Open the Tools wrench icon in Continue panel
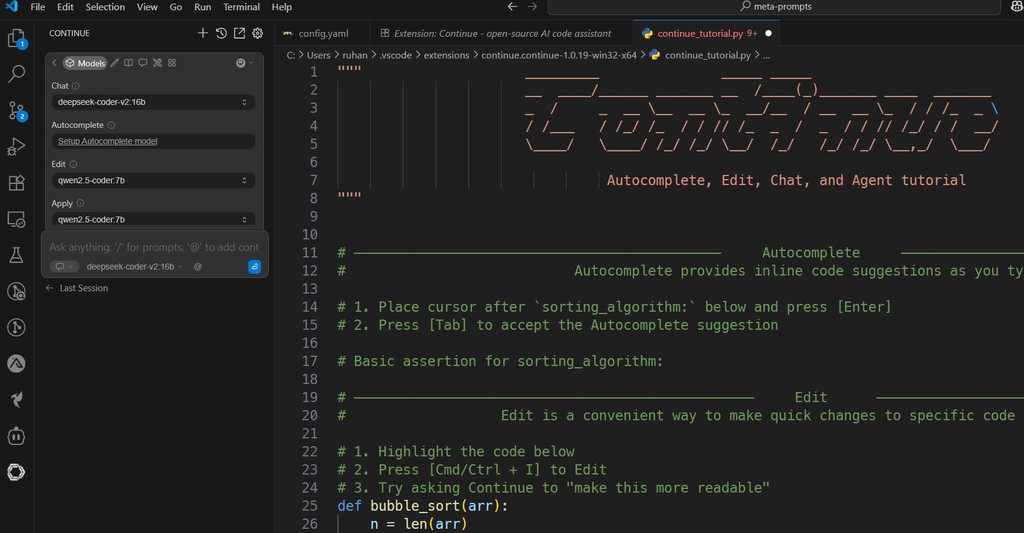Viewport: 1024px width, 533px height. [x=157, y=63]
